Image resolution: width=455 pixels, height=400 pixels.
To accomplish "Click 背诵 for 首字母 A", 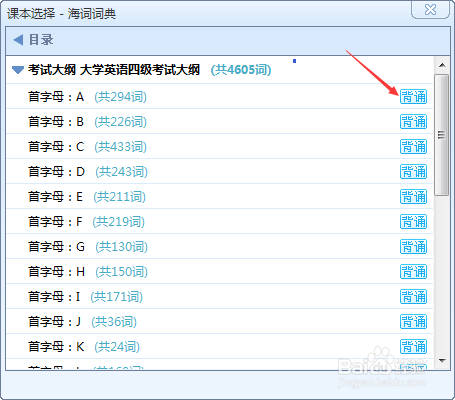I will point(413,97).
